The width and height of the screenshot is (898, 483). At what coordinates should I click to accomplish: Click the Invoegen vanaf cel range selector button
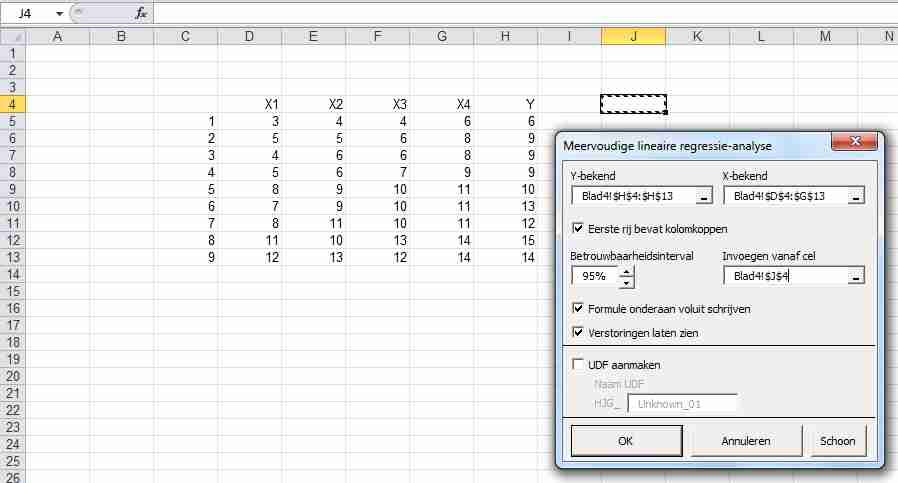tap(856, 276)
